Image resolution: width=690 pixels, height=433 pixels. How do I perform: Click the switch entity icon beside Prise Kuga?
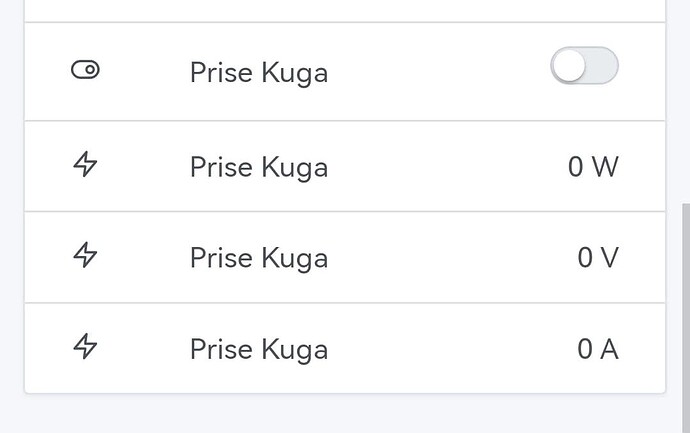[86, 71]
